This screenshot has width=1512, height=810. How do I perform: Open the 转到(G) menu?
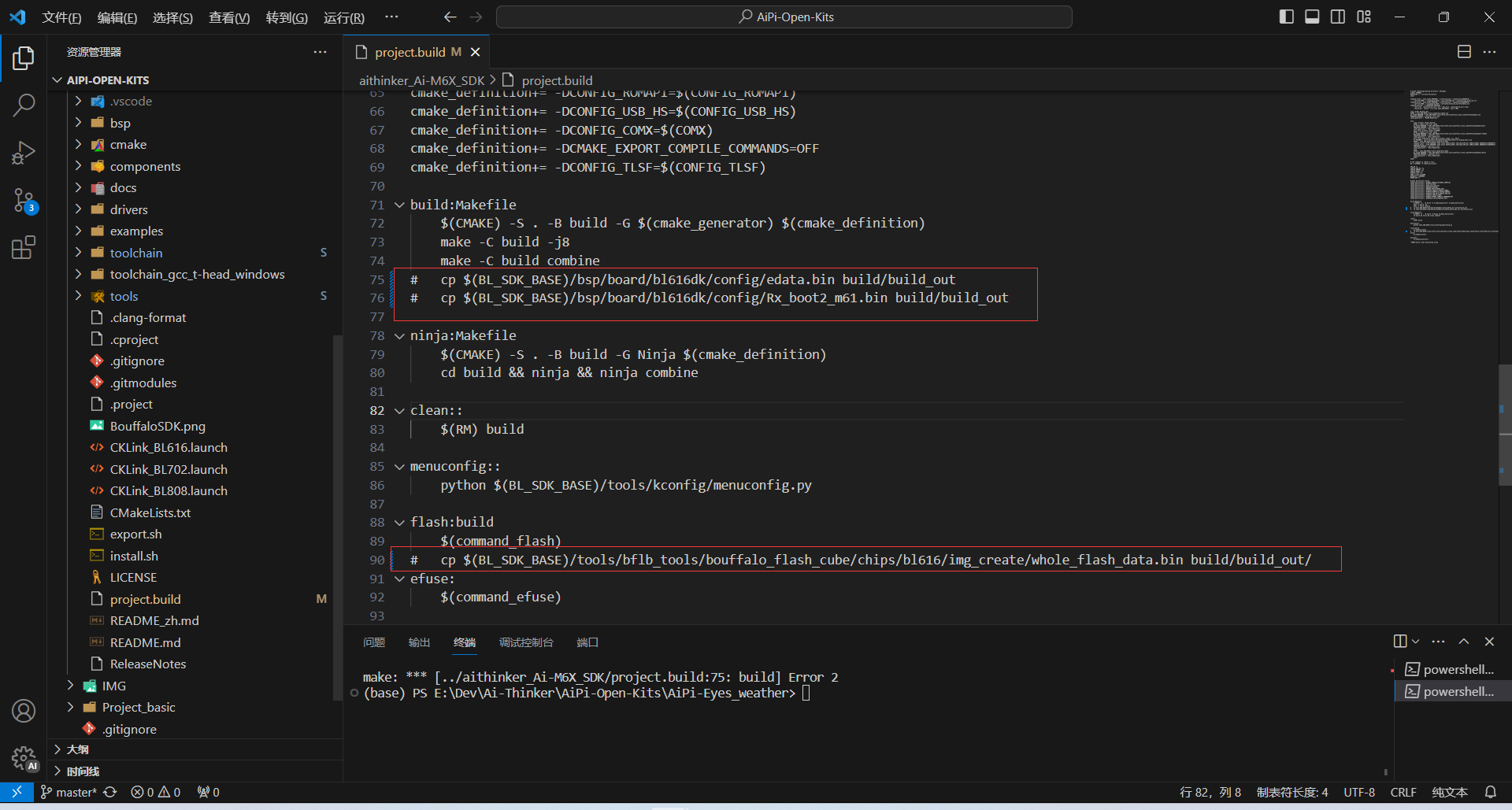point(287,17)
